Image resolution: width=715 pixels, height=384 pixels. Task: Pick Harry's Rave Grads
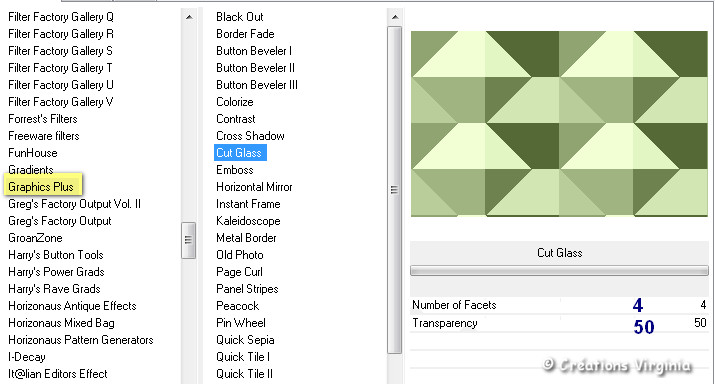click(x=54, y=289)
